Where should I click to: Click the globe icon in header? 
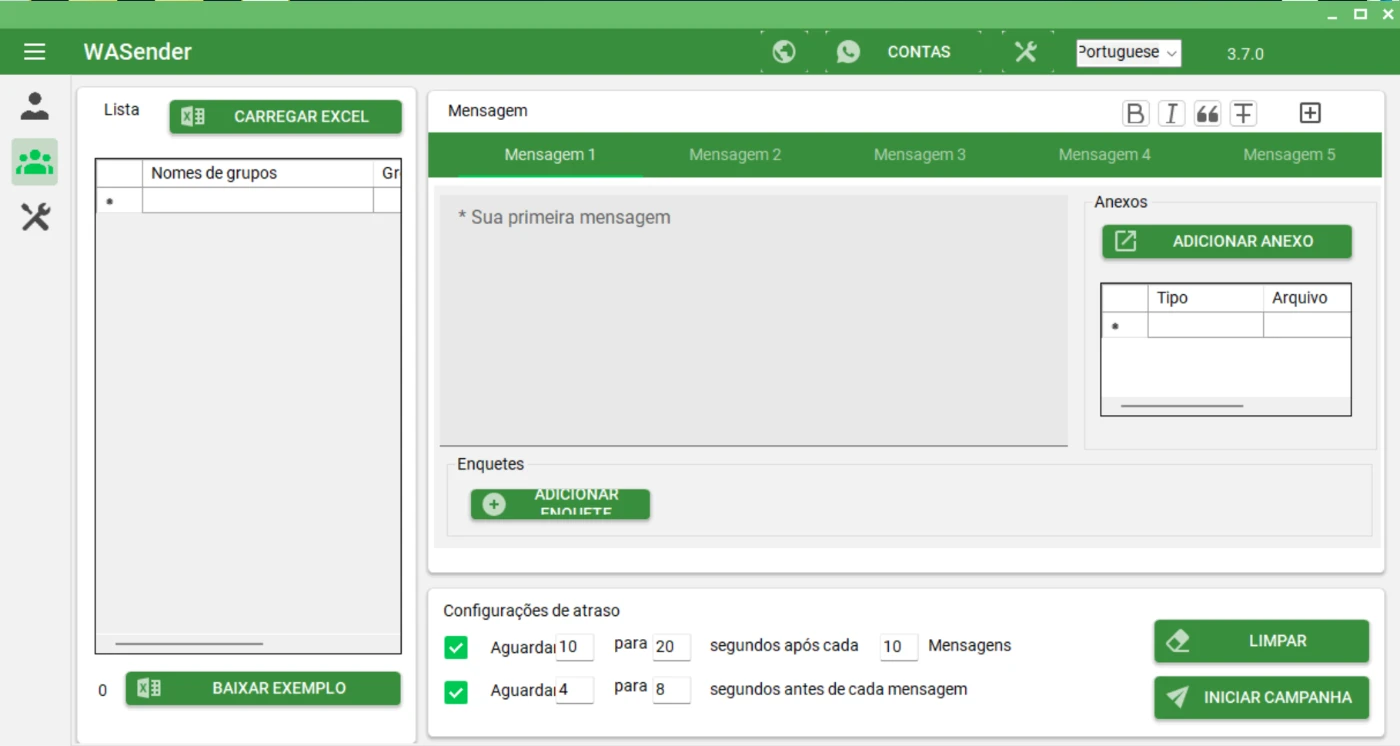click(x=784, y=52)
